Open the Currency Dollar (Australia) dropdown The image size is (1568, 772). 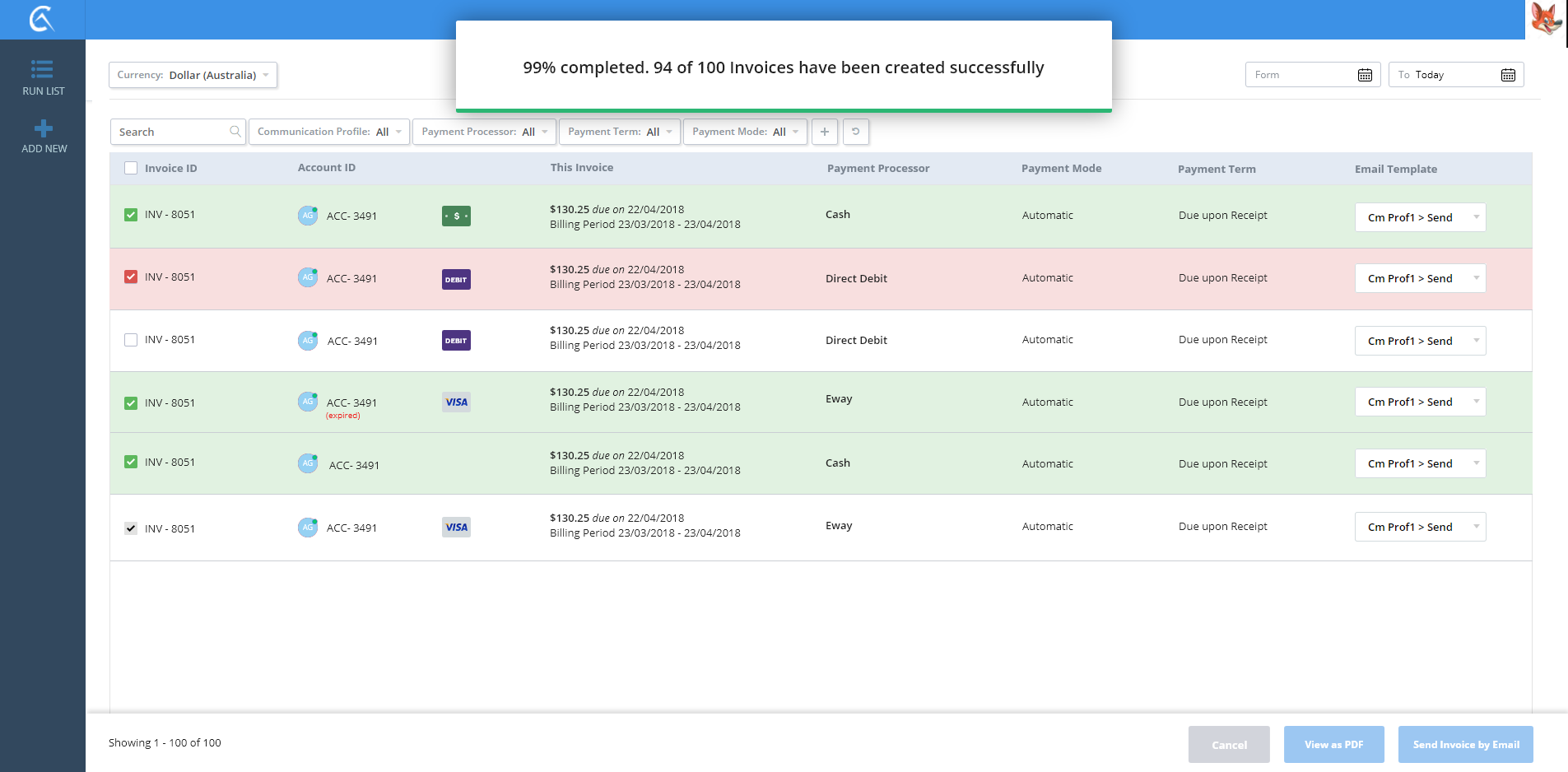[193, 75]
